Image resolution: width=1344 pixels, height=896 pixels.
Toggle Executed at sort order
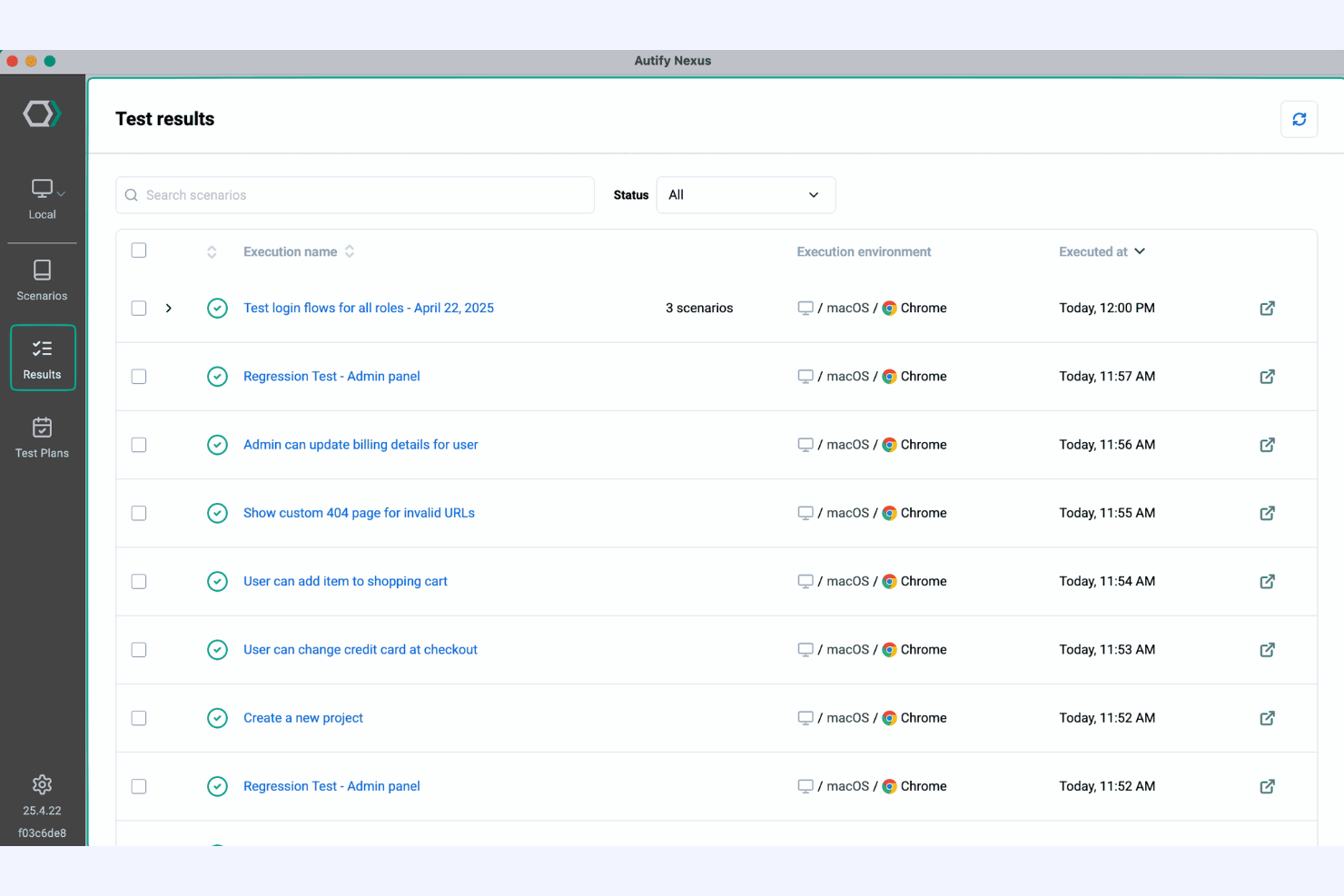[x=1139, y=251]
